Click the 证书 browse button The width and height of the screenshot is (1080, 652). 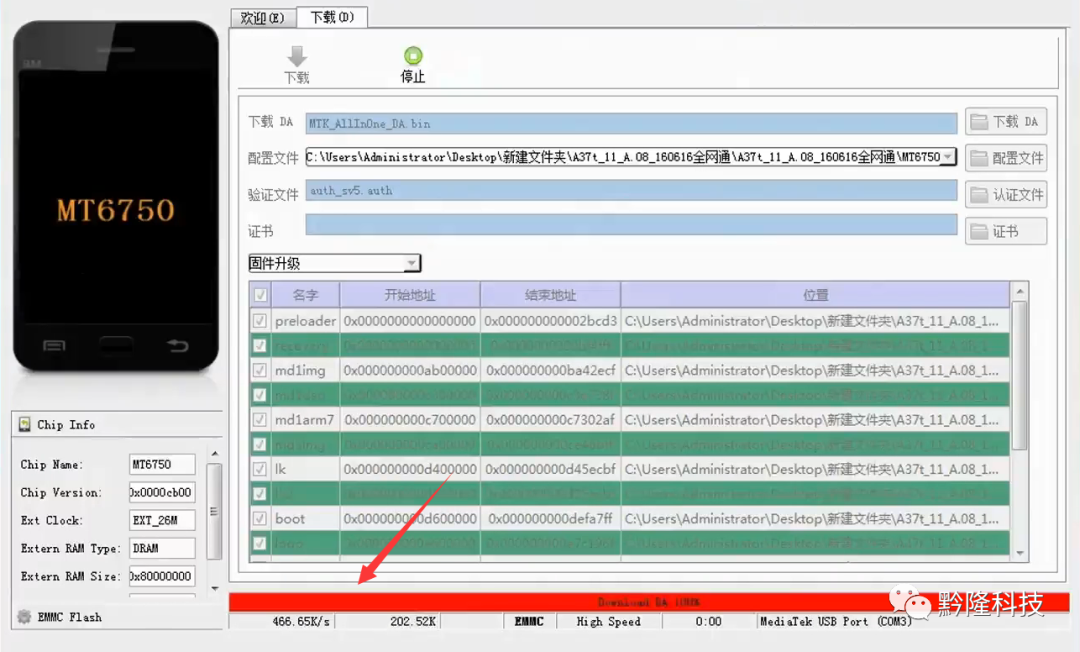tap(1006, 231)
